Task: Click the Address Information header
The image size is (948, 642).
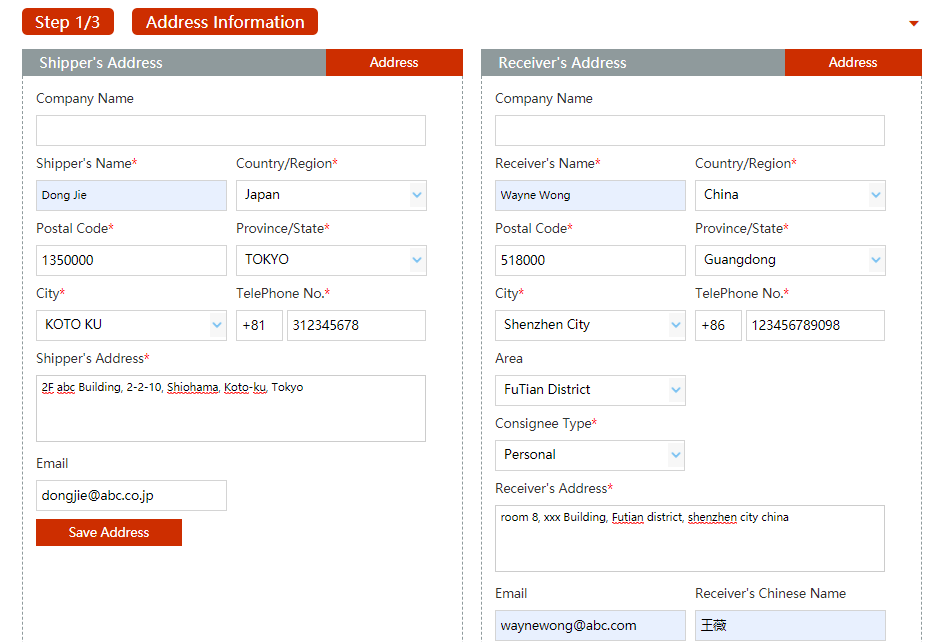Action: tap(224, 21)
